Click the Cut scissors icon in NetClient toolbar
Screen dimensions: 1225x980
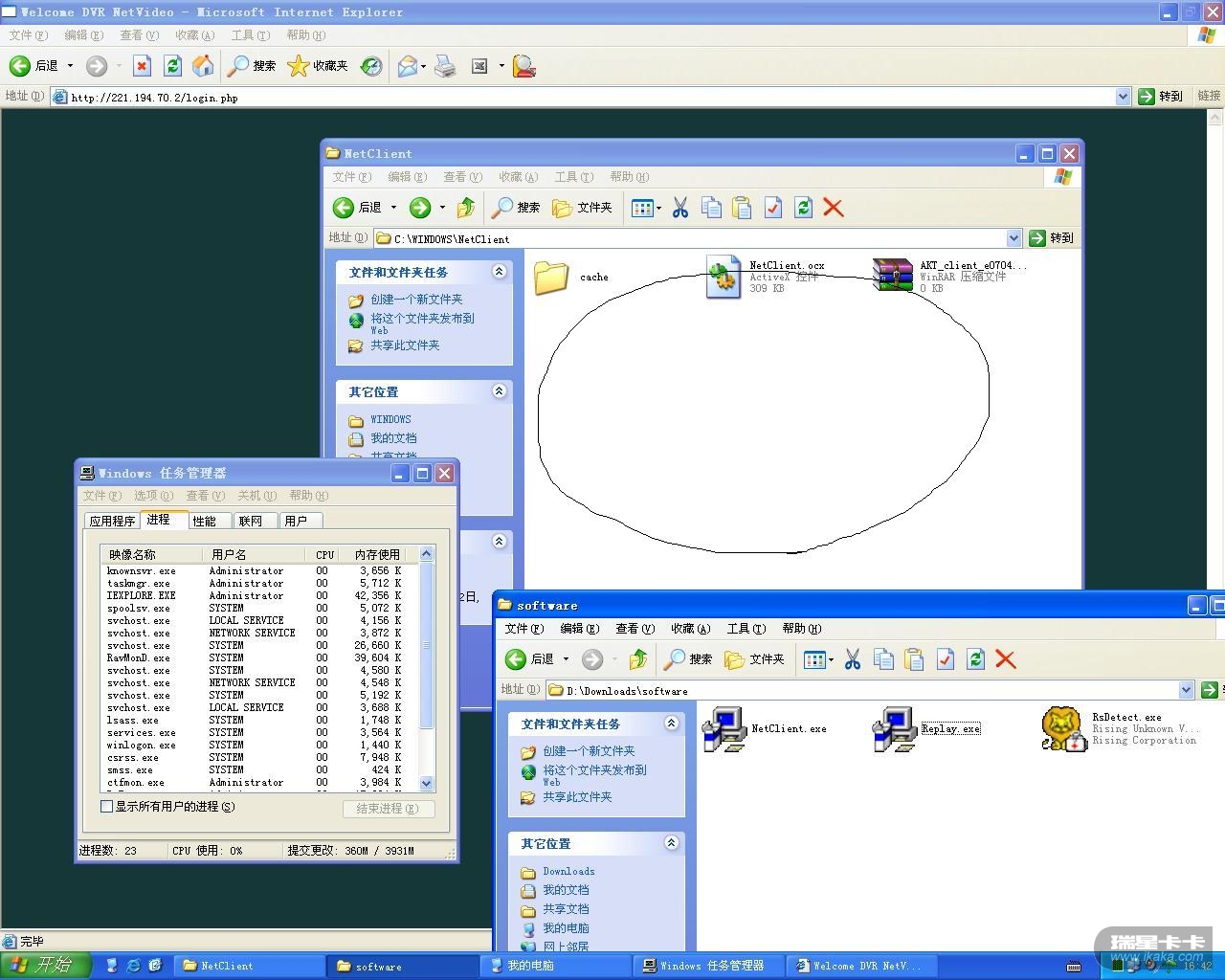tap(680, 208)
